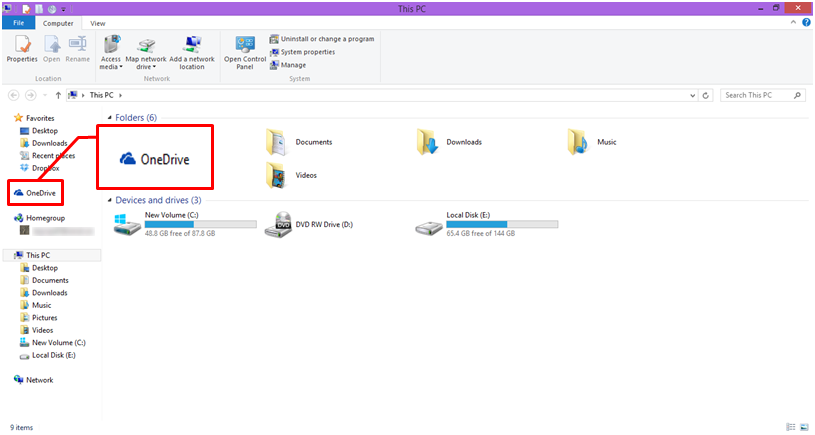
Task: Open Downloads under This PC tree
Action: [x=44, y=293]
